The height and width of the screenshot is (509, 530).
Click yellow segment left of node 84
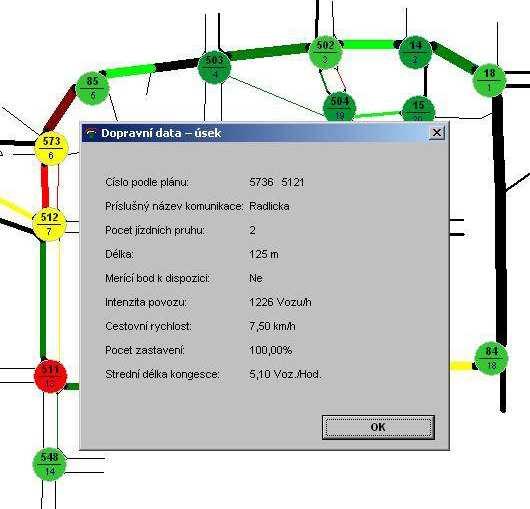pos(462,365)
